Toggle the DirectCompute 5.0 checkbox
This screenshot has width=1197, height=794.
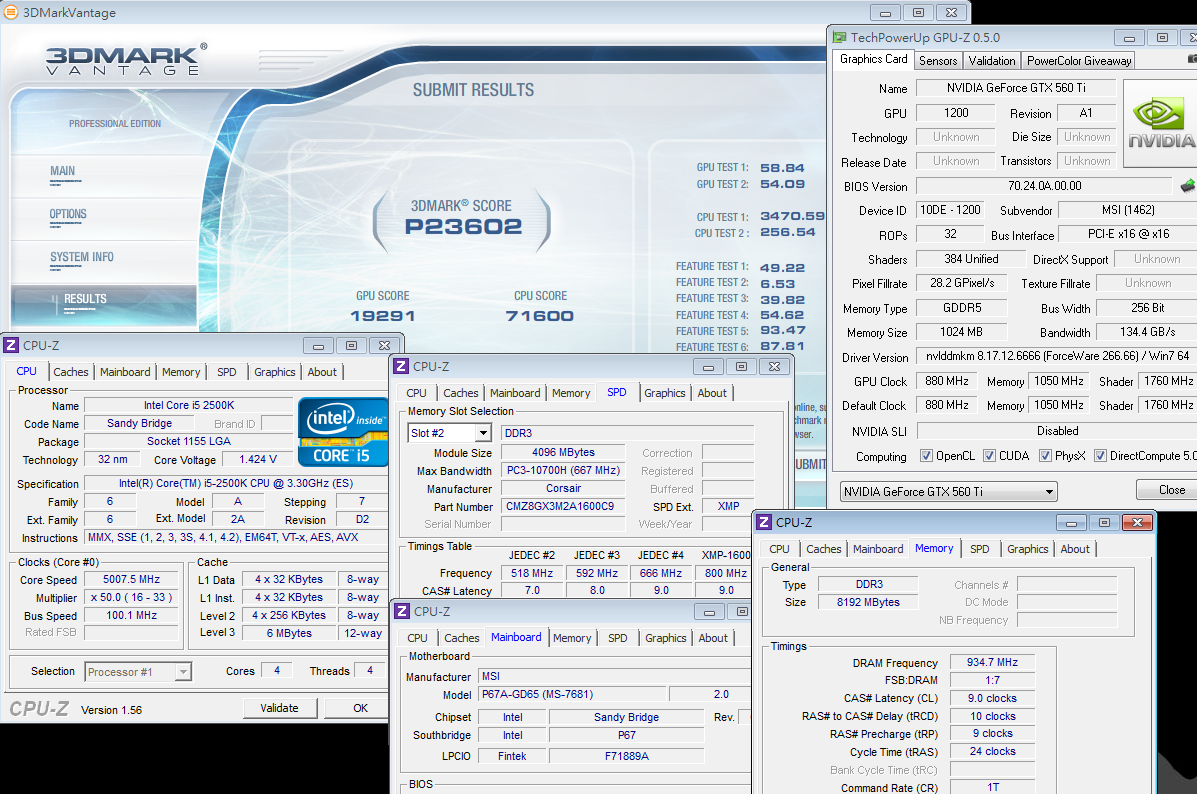click(x=1101, y=456)
